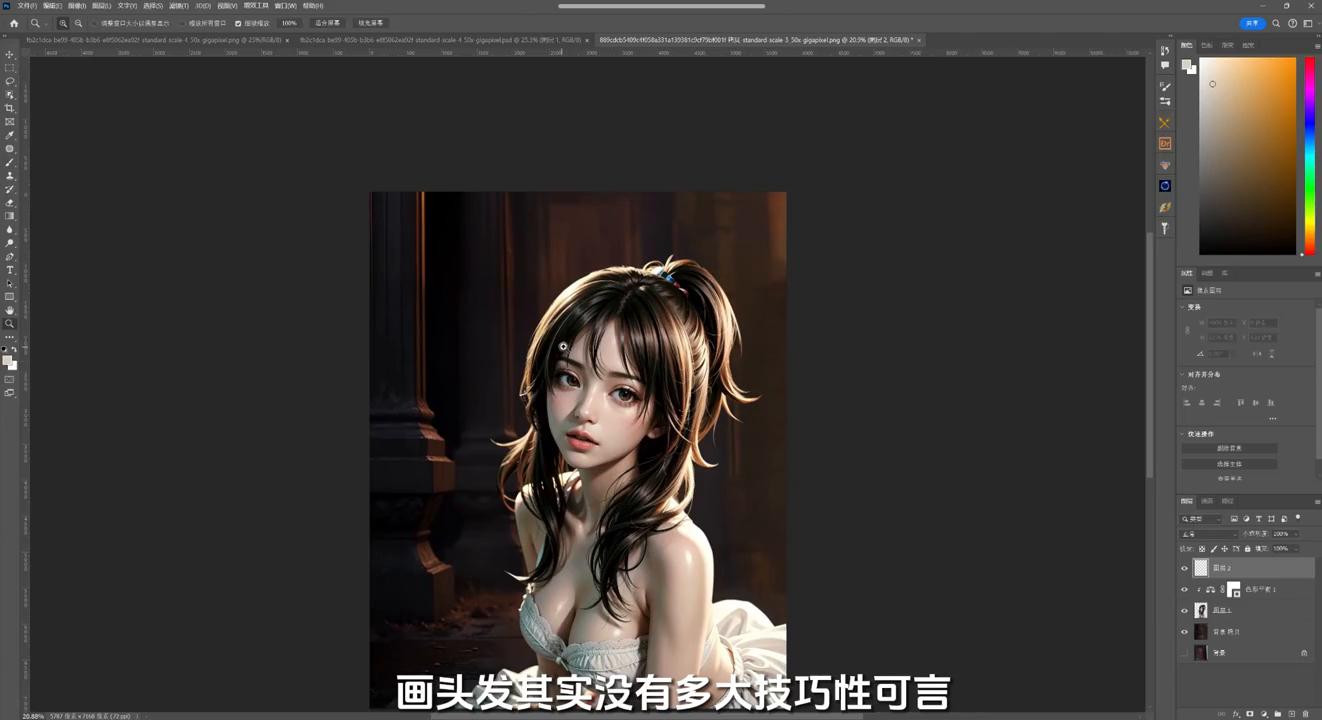Open the 不透明度 opacity dropdown

pos(1295,533)
